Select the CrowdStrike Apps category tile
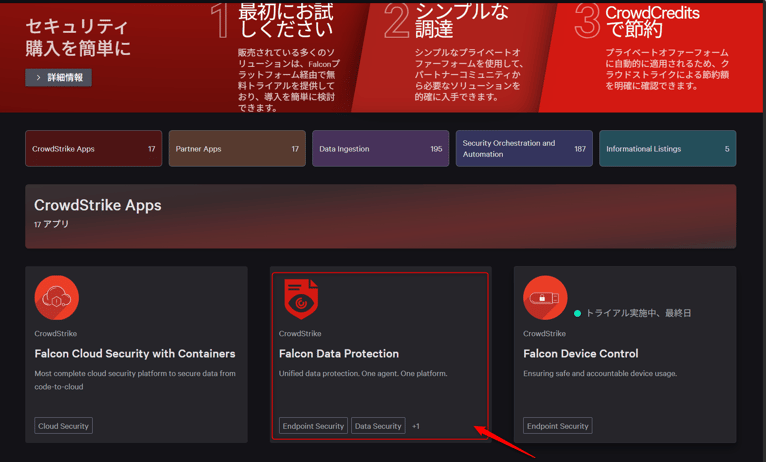766x462 pixels. (93, 148)
